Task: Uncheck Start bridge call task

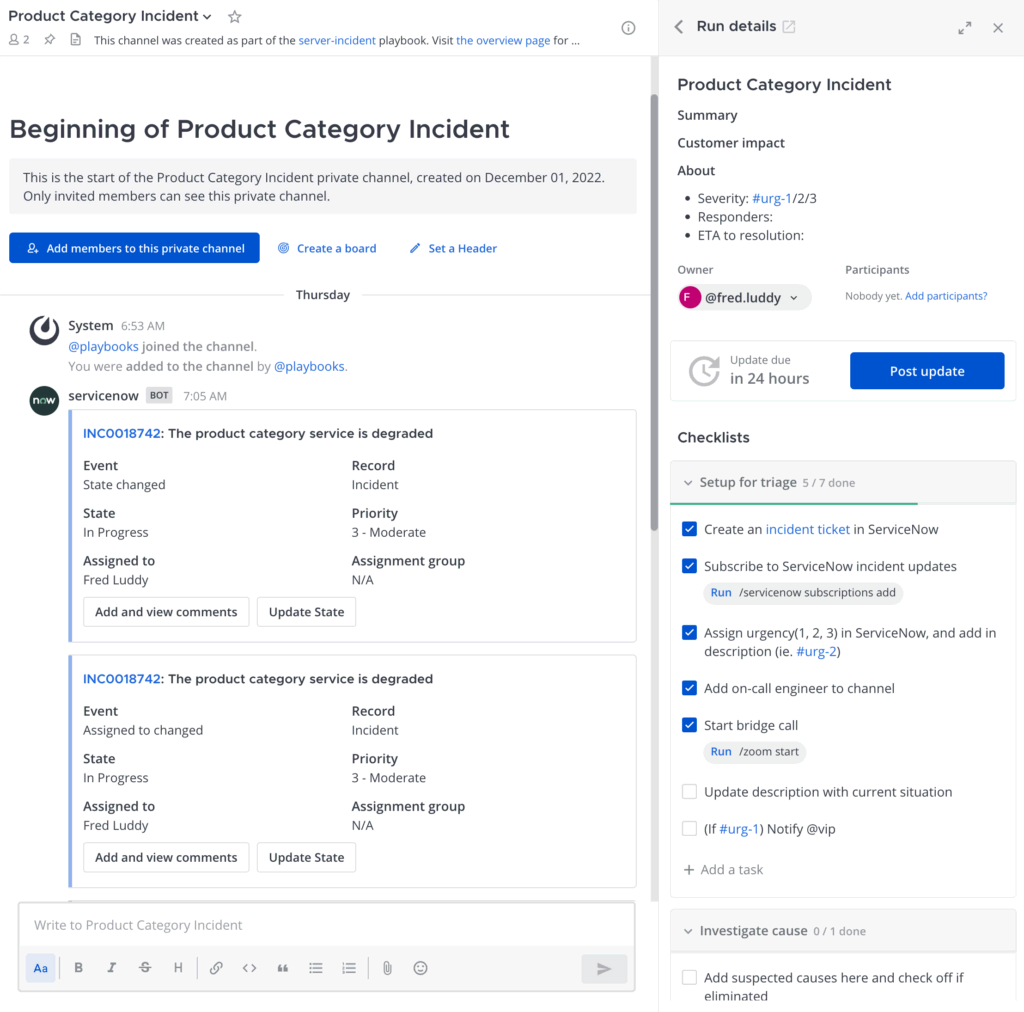Action: pyautogui.click(x=689, y=725)
